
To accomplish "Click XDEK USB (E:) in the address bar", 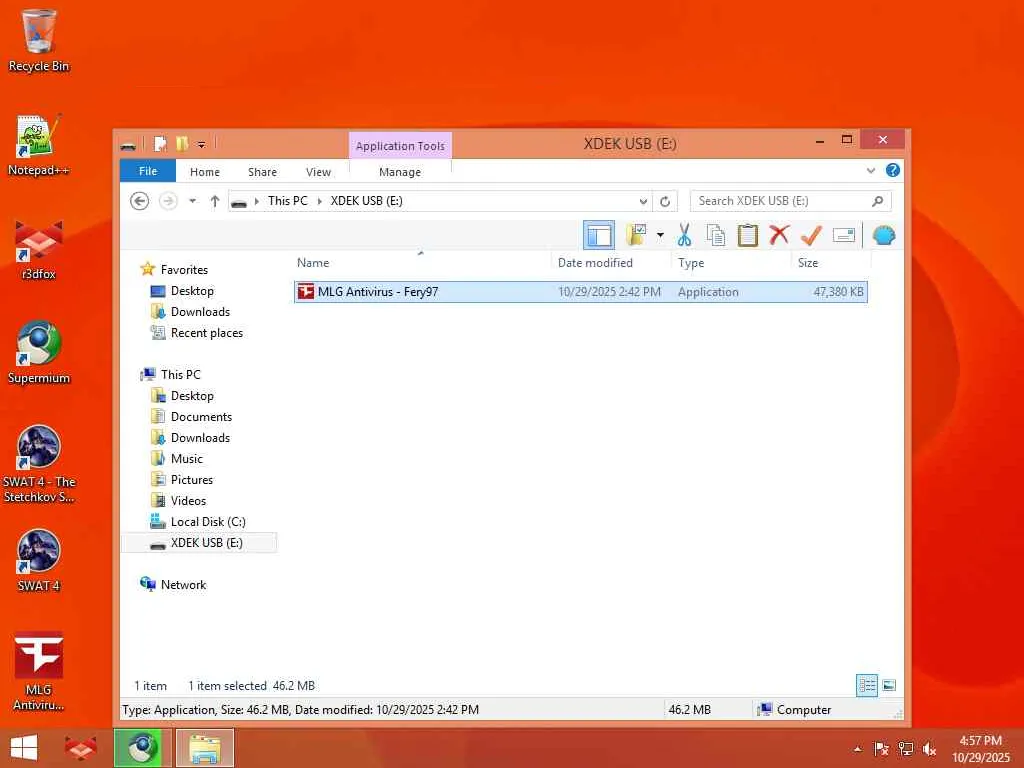I will pos(366,201).
